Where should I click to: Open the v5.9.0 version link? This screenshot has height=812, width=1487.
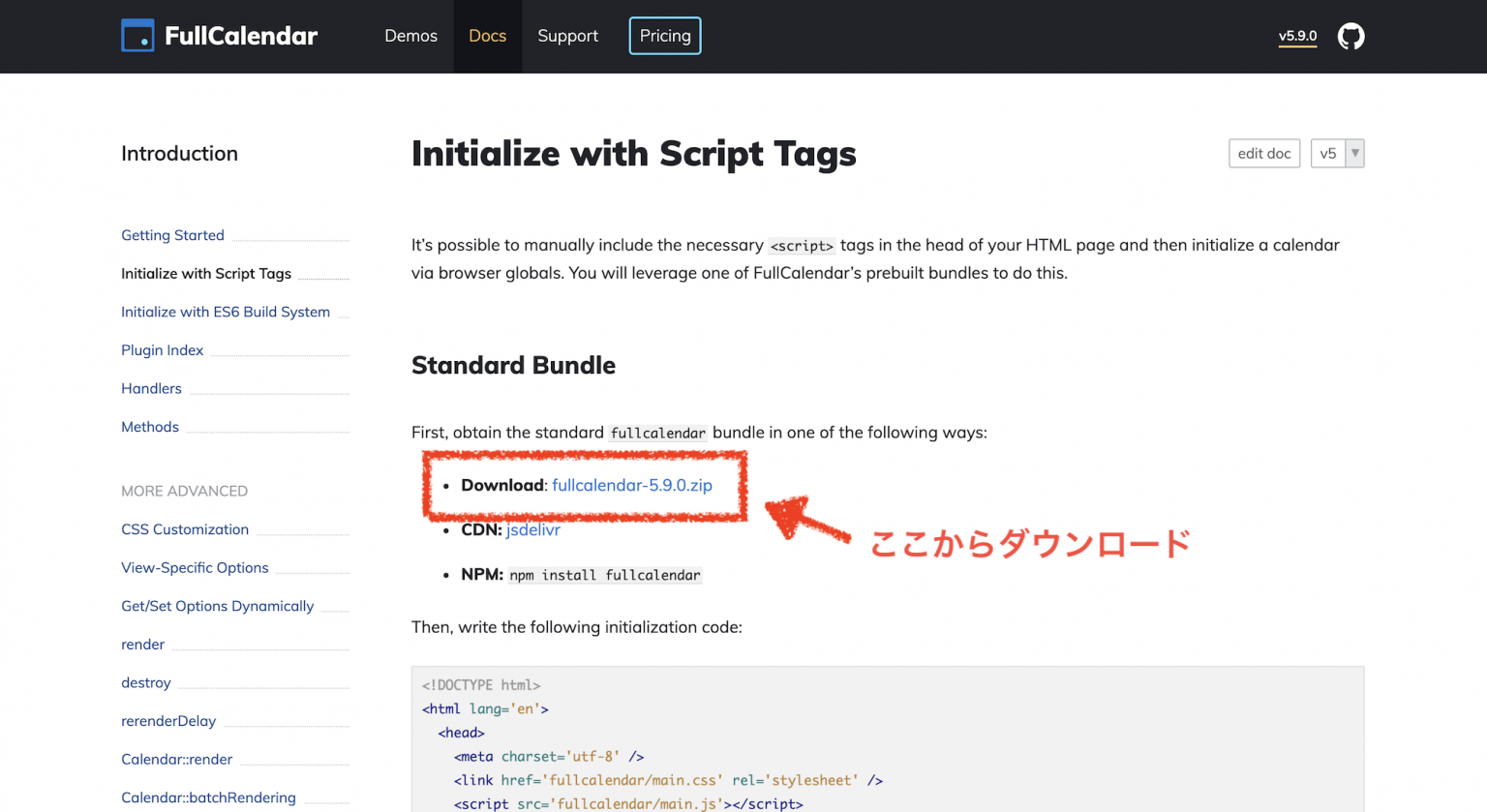click(x=1297, y=36)
